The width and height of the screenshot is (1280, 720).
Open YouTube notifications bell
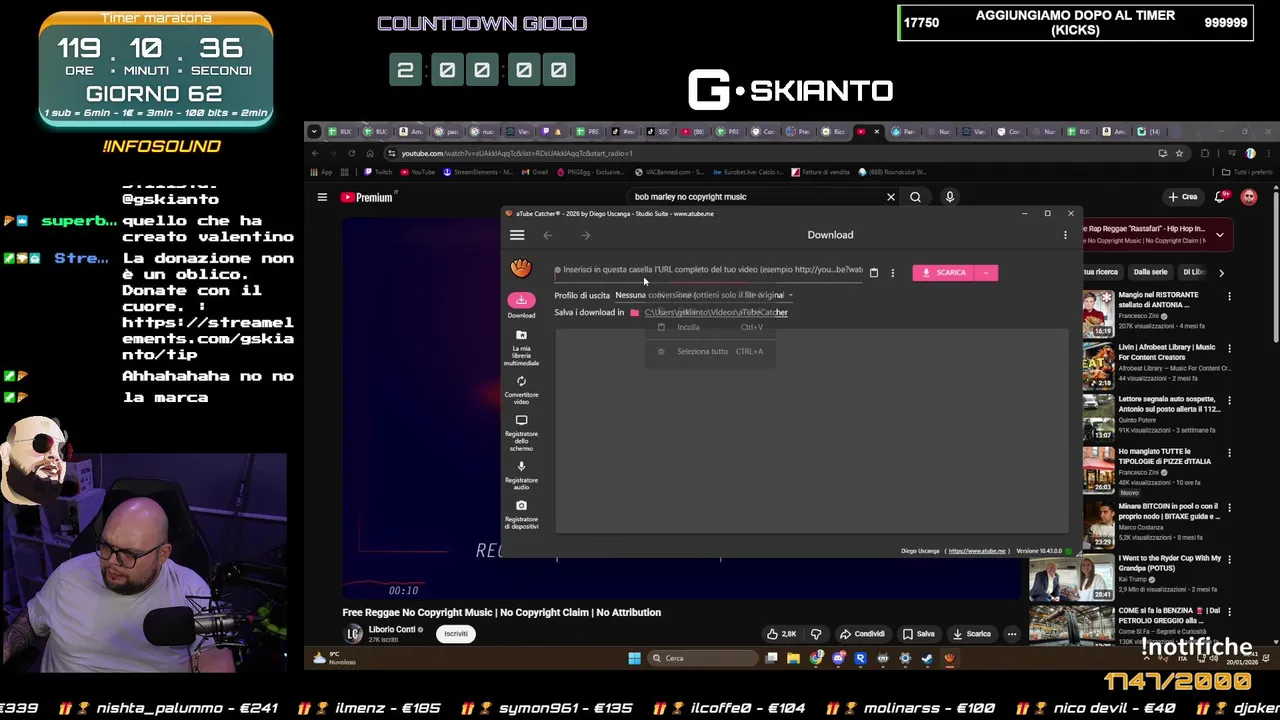click(x=1221, y=197)
